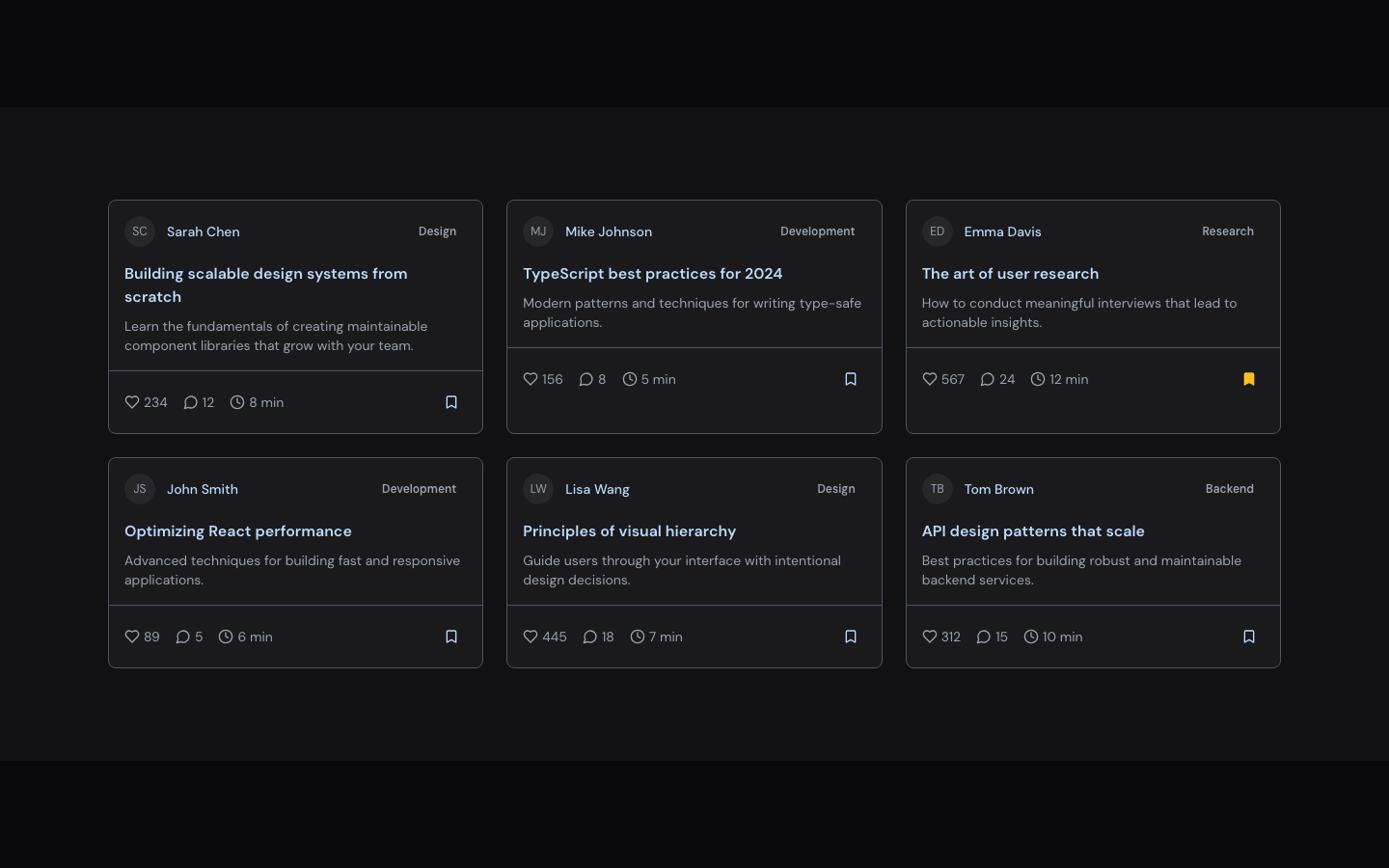
Task: Click the heart icon on Sarah Chen's article
Action: point(132,402)
